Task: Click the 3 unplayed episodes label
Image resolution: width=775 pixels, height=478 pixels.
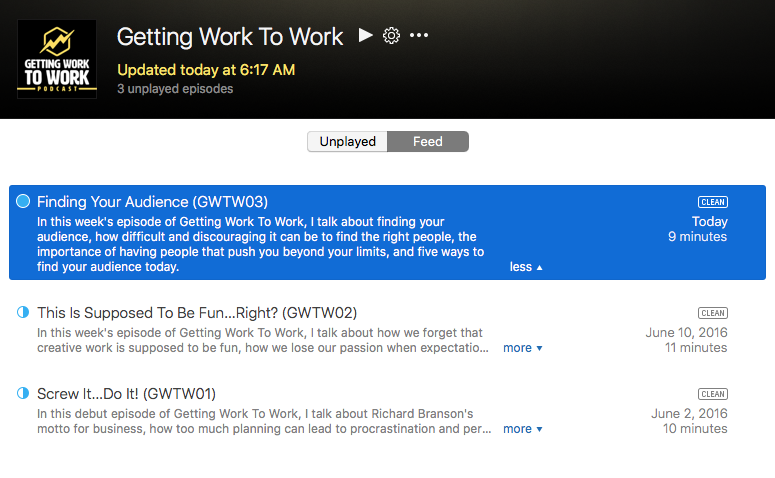Action: click(175, 89)
